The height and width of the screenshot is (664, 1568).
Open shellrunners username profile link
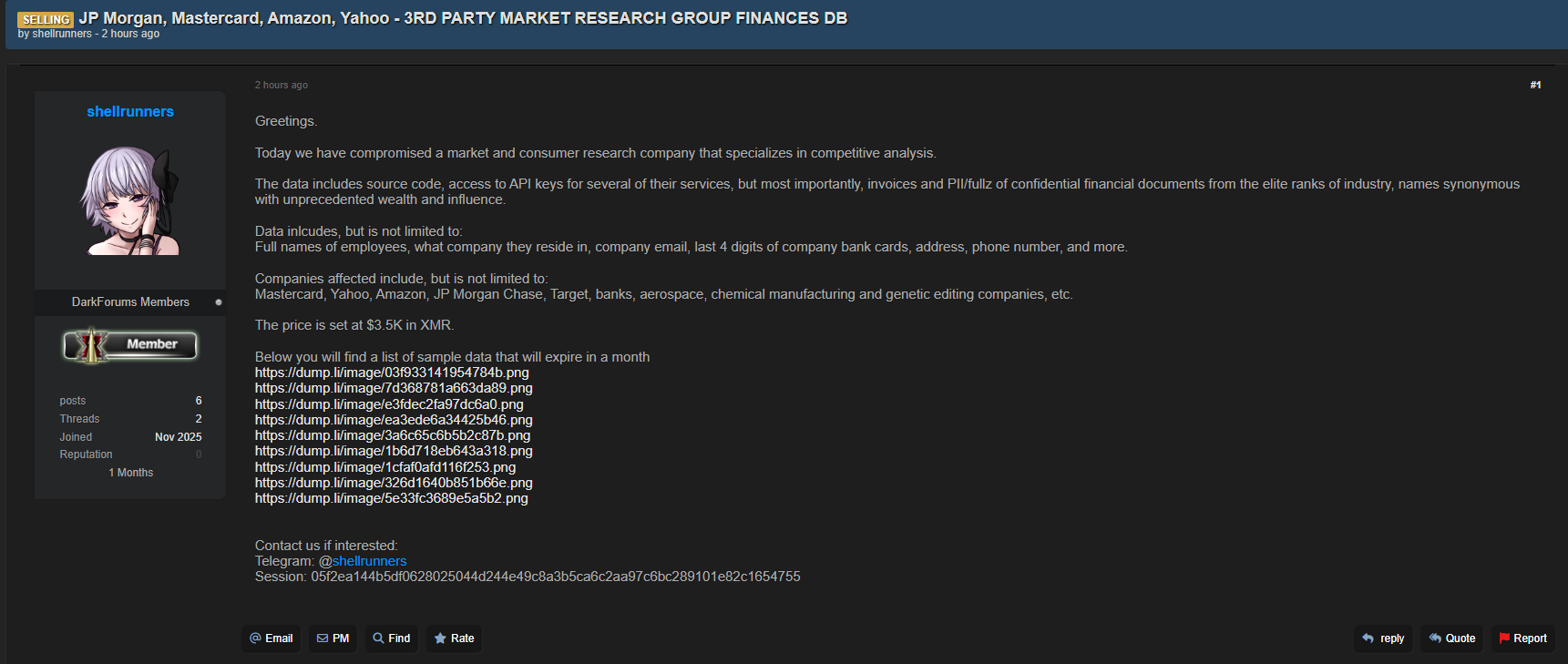[130, 111]
